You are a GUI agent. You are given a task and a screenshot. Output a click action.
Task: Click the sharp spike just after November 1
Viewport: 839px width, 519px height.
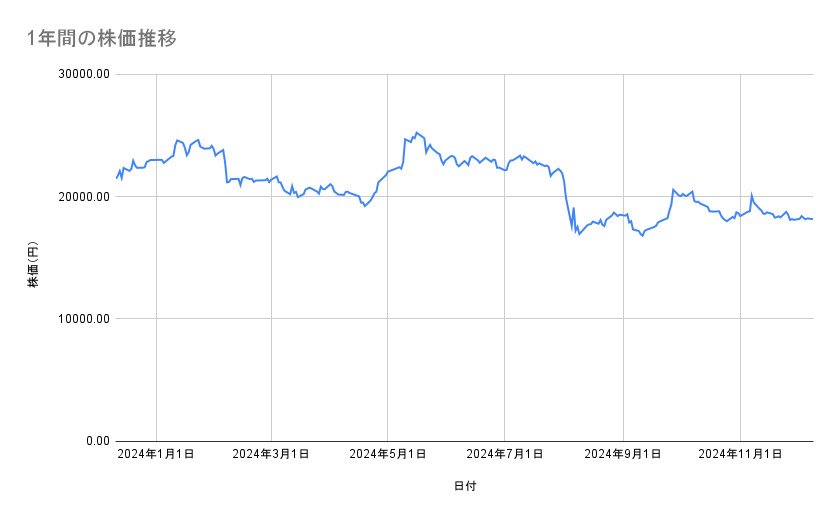click(x=751, y=195)
